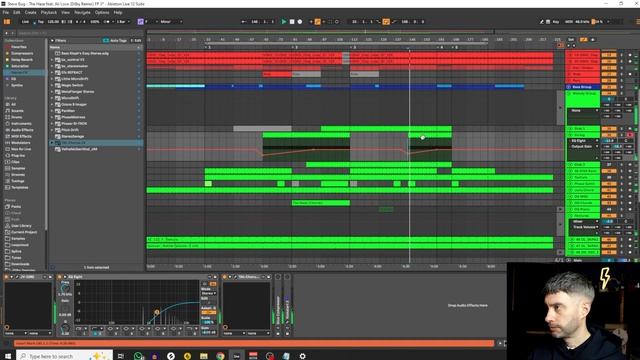Image resolution: width=640 pixels, height=360 pixels.
Task: Open the Playback menu
Action: click(x=49, y=13)
